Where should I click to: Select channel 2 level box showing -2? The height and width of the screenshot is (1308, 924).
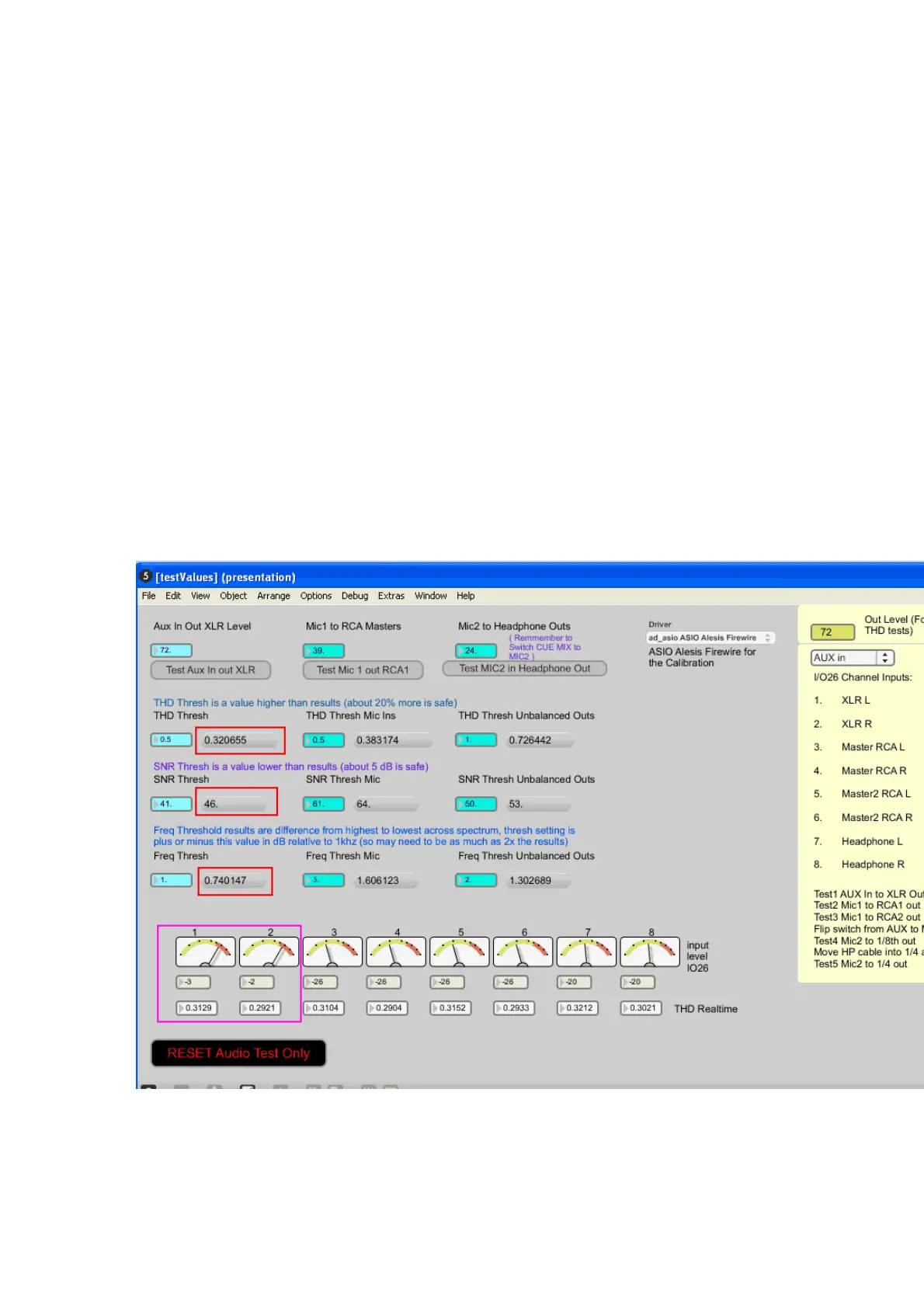coord(257,982)
